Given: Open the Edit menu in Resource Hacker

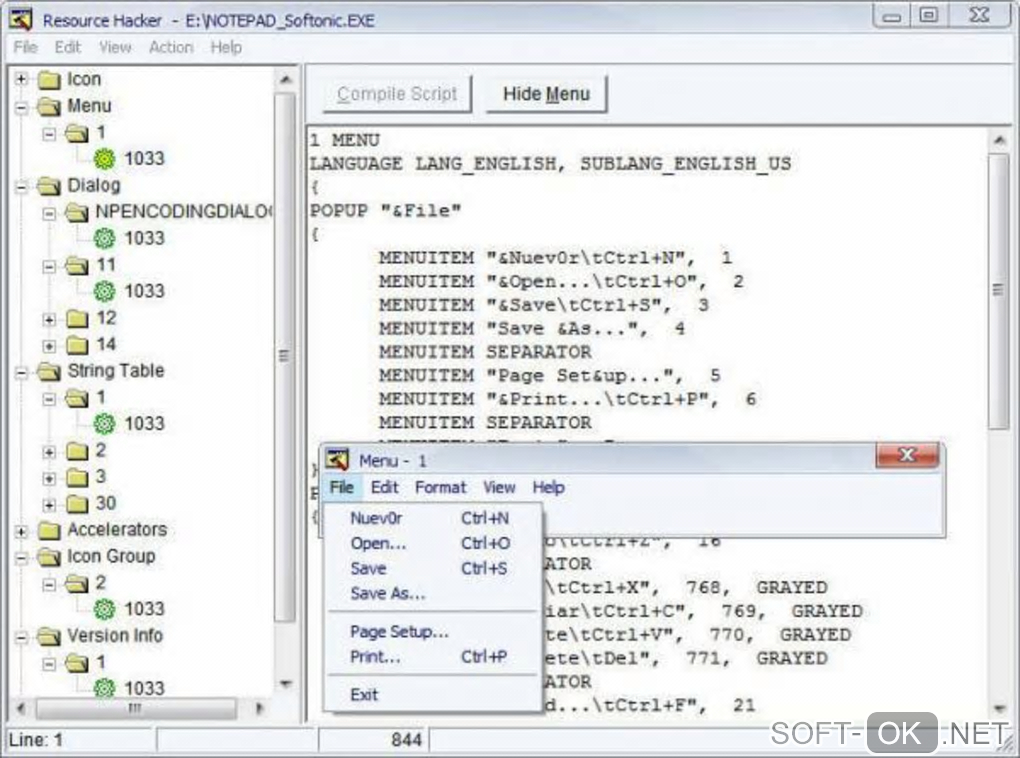Looking at the screenshot, I should point(68,47).
